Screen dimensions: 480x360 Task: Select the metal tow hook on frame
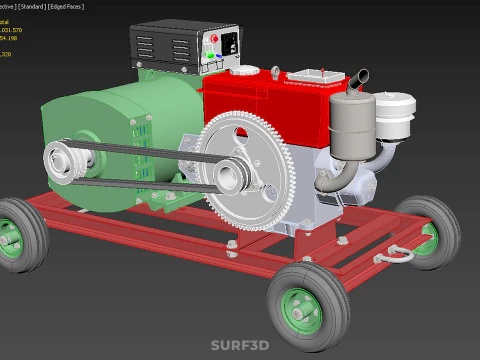395,254
